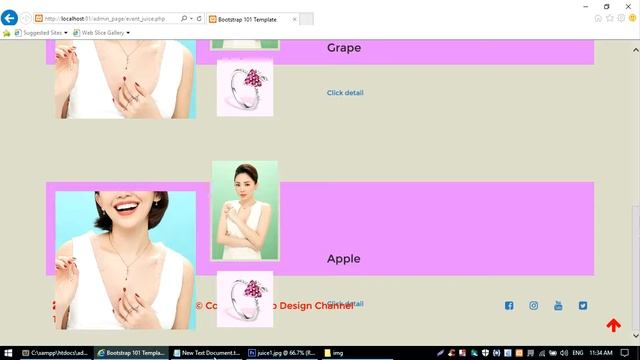
Task: Click the standing woman portrait thumbnail
Action: [245, 210]
